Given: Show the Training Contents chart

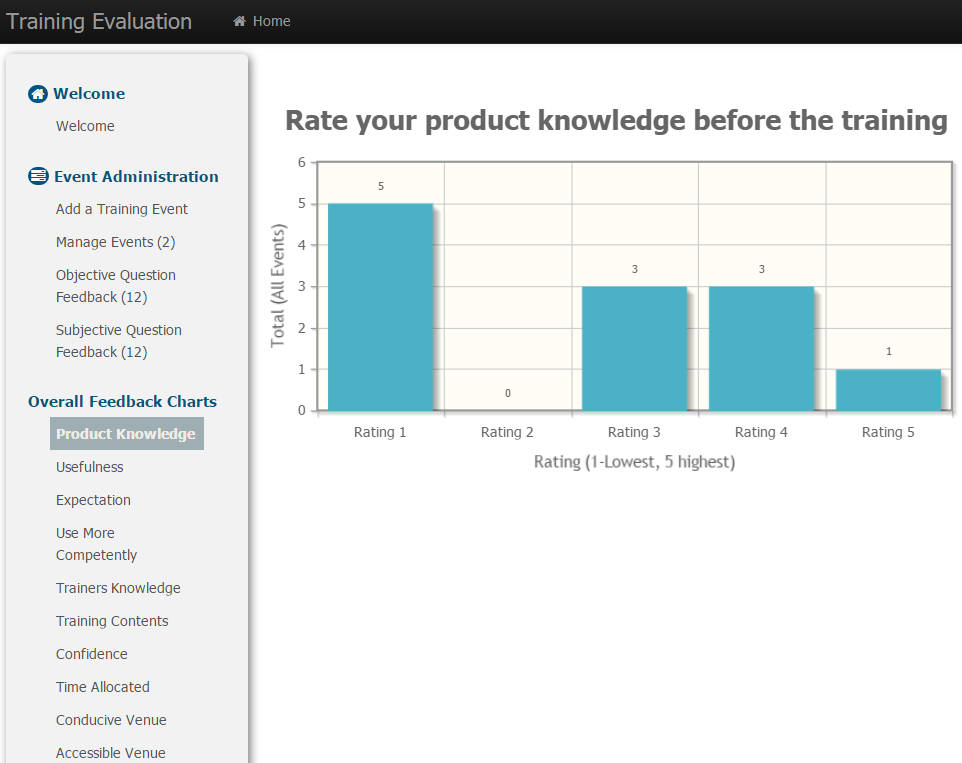Looking at the screenshot, I should 112,621.
